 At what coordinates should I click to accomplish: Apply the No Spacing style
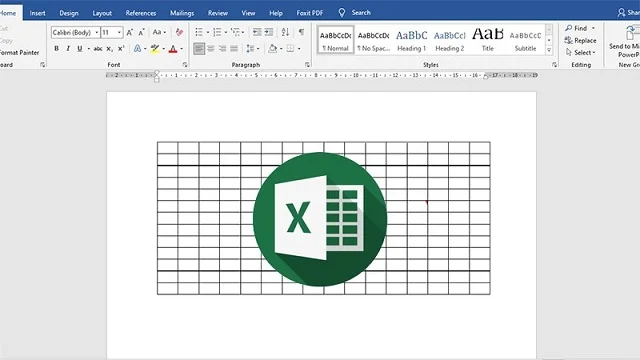(x=373, y=40)
